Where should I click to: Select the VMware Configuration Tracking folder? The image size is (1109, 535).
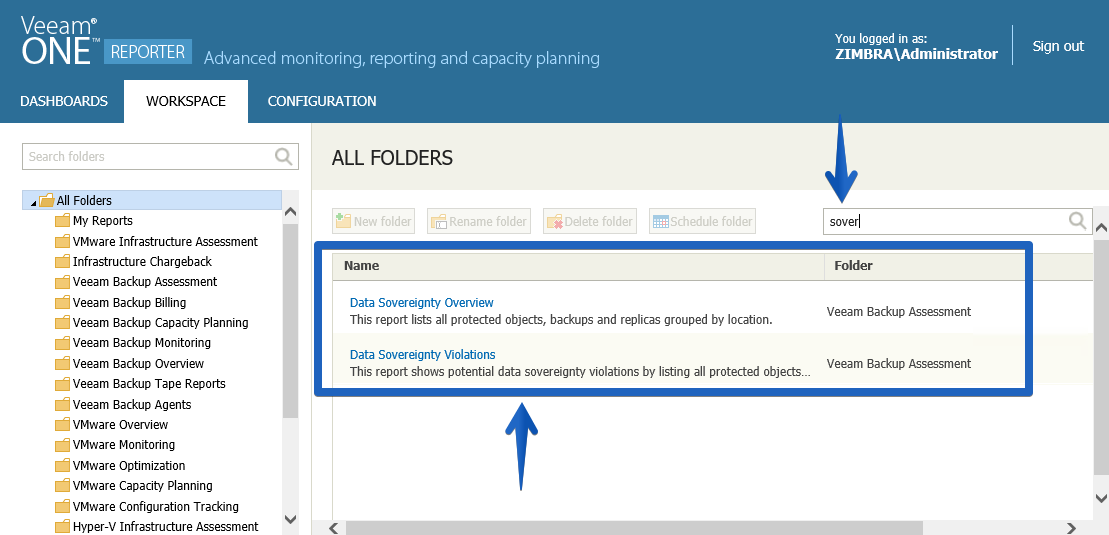click(156, 507)
